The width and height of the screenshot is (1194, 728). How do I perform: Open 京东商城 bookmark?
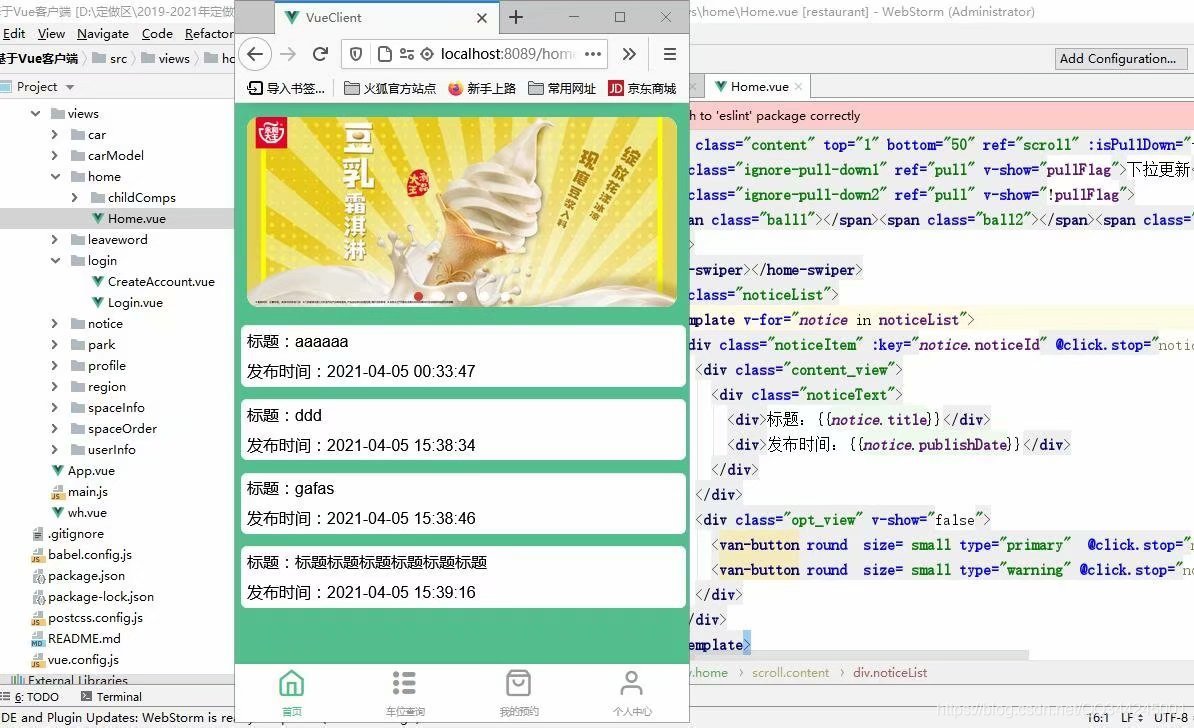pyautogui.click(x=643, y=88)
